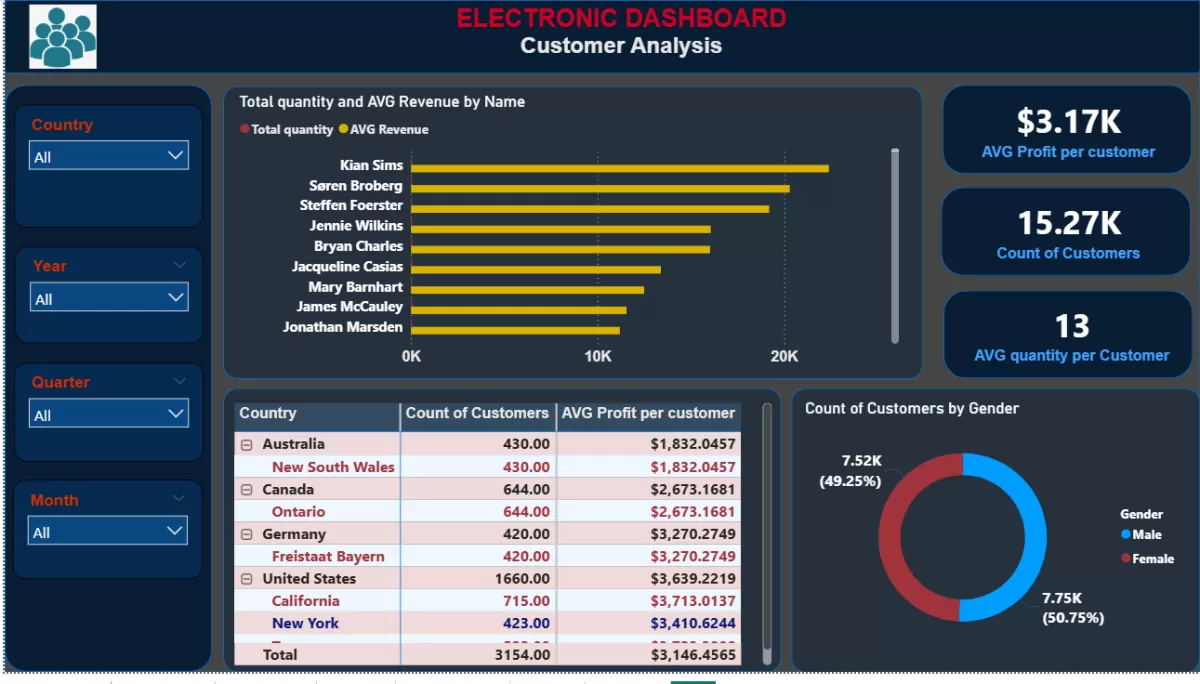The width and height of the screenshot is (1200, 684).
Task: Collapse the Month slicer header chevron
Action: coord(180,498)
